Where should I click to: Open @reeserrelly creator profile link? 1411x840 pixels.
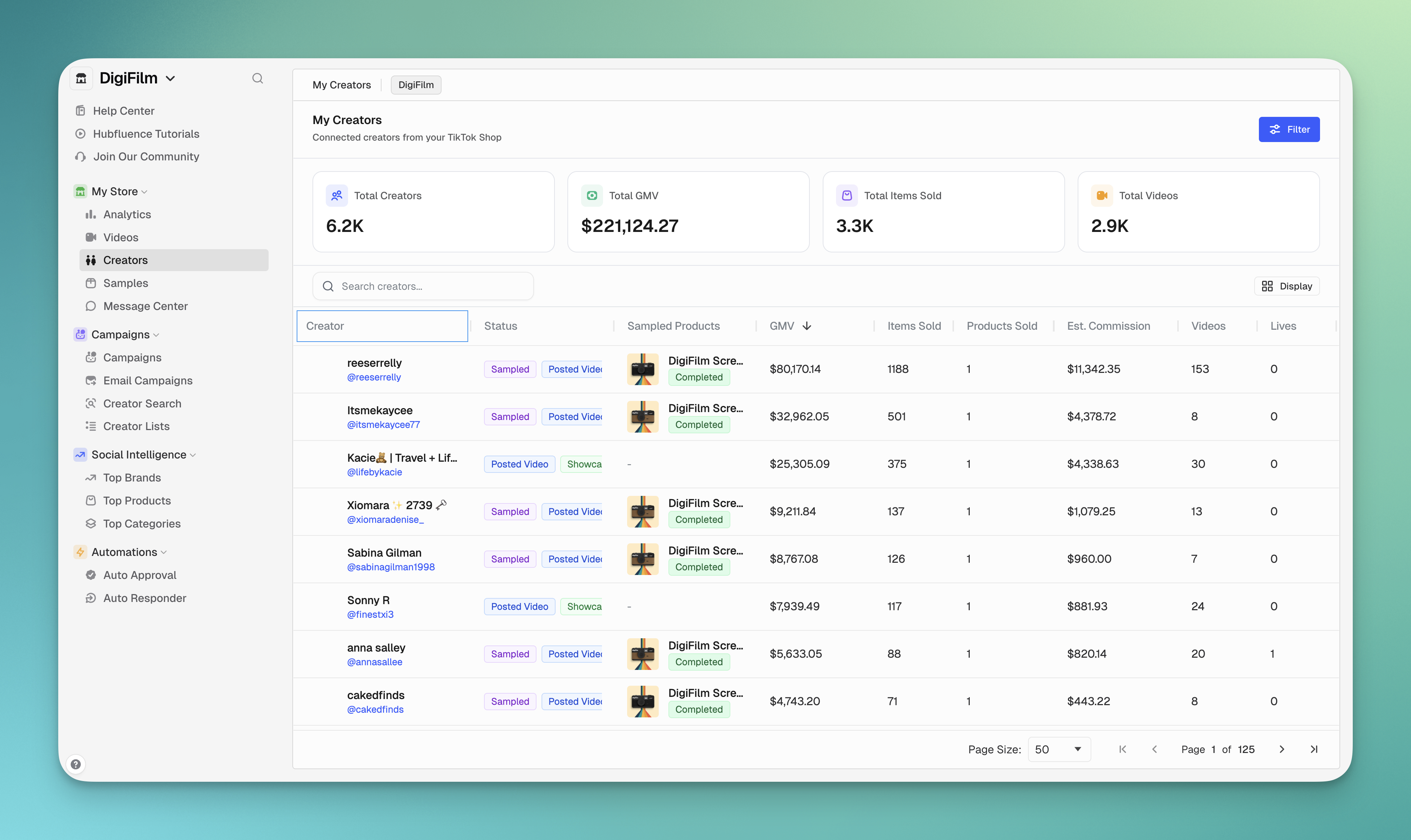[374, 377]
